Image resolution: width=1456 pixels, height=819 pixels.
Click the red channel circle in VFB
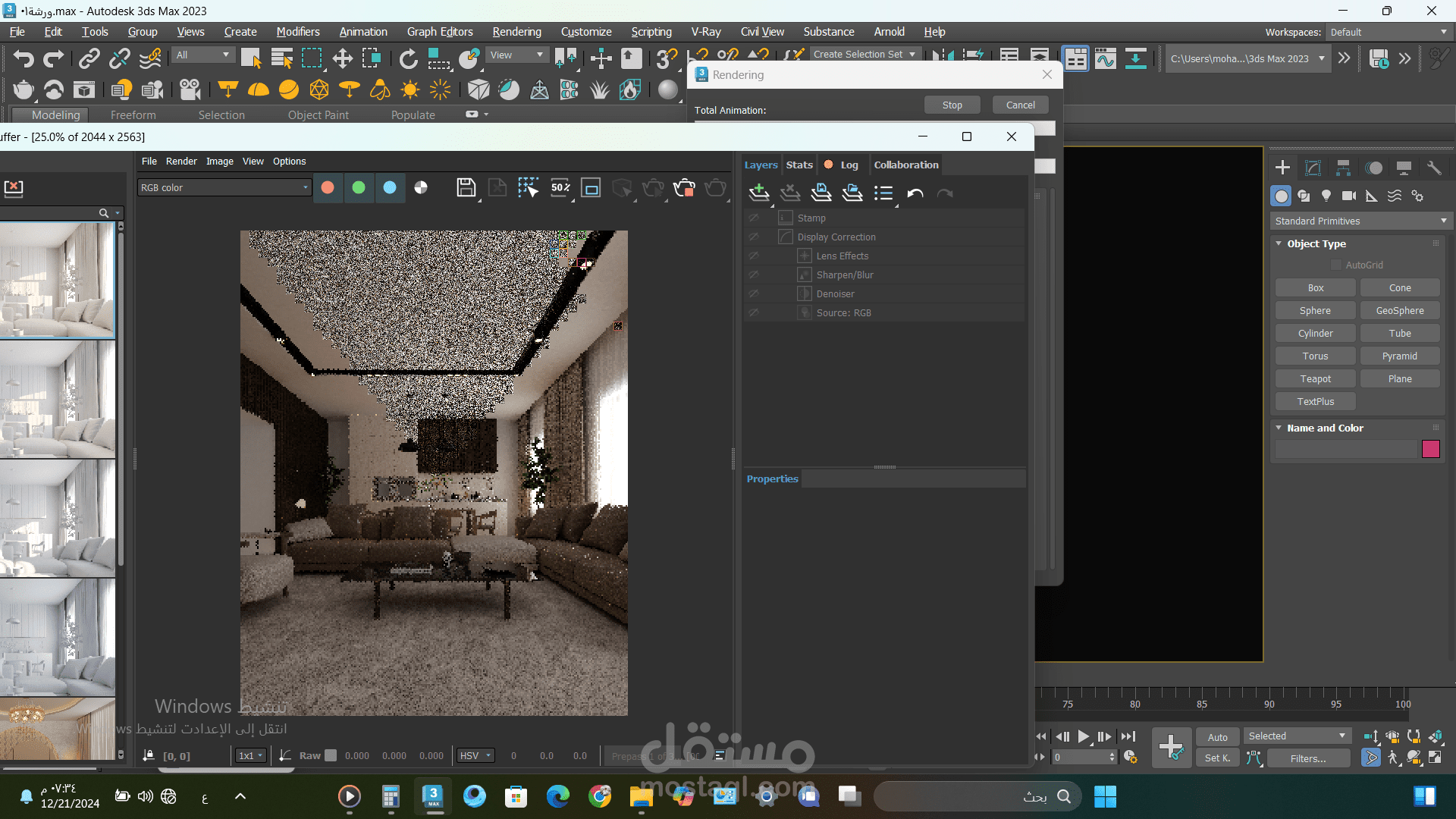tap(328, 187)
